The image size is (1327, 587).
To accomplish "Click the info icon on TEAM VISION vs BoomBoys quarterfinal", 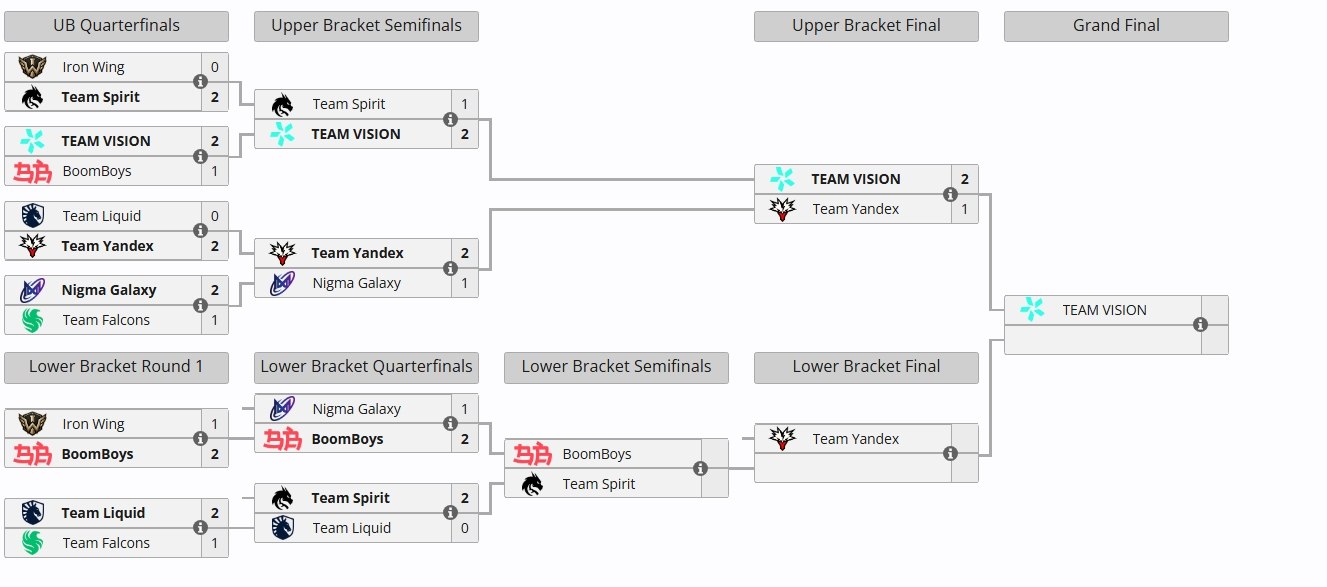I will click(x=200, y=156).
